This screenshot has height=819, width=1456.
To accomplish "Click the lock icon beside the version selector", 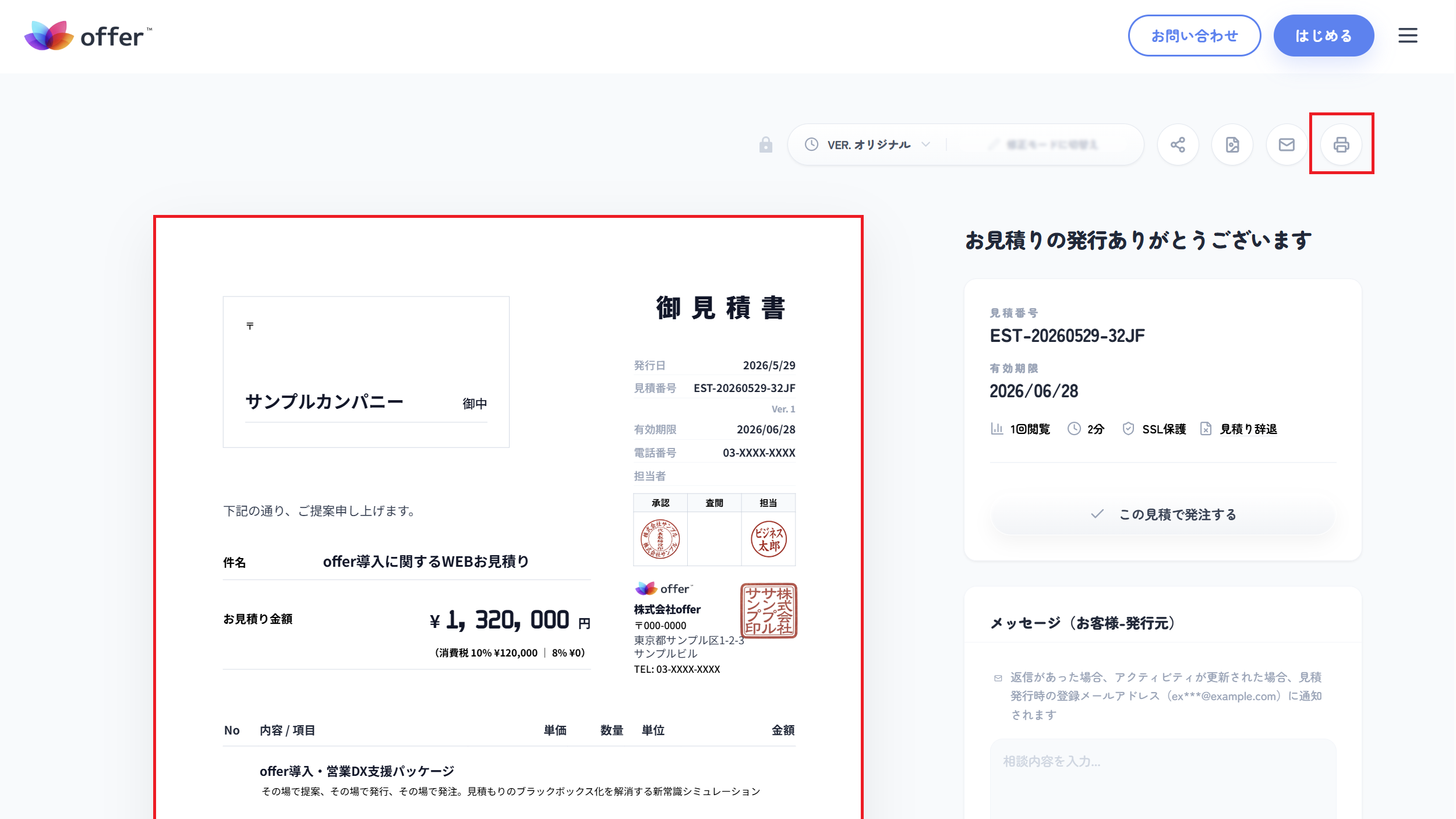I will [765, 144].
